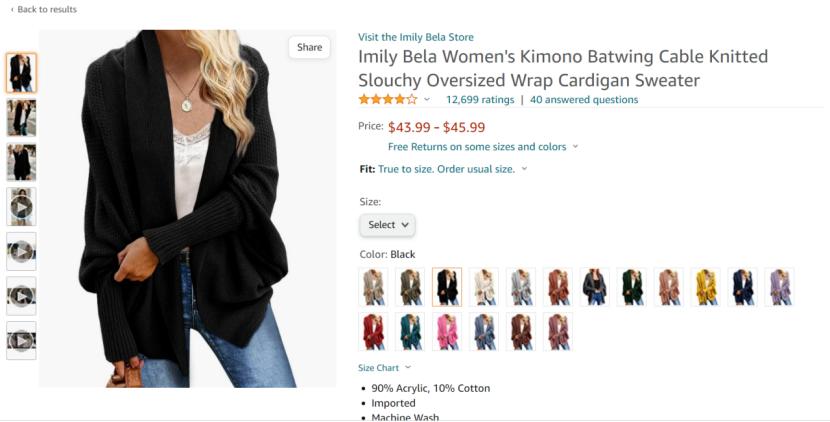
Task: Play the first video thumbnail in gallery
Action: tap(21, 207)
